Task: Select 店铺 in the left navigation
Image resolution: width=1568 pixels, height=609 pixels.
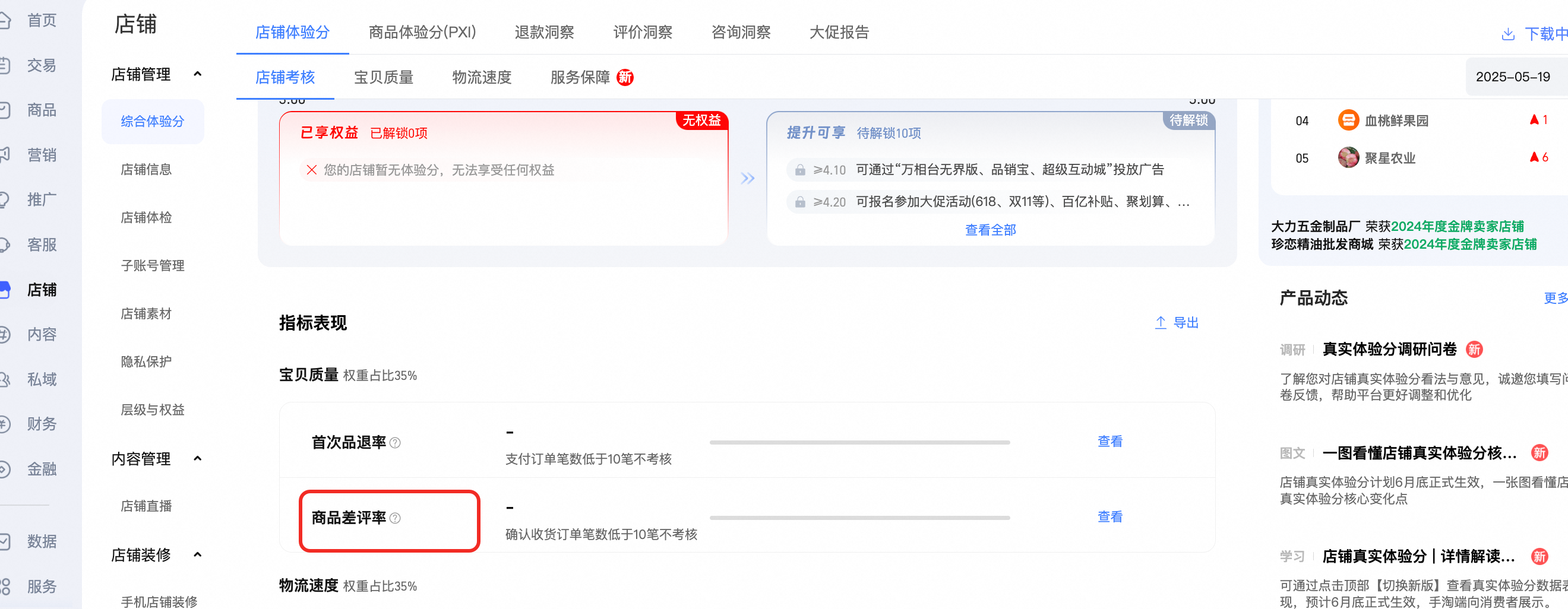Action: 42,290
